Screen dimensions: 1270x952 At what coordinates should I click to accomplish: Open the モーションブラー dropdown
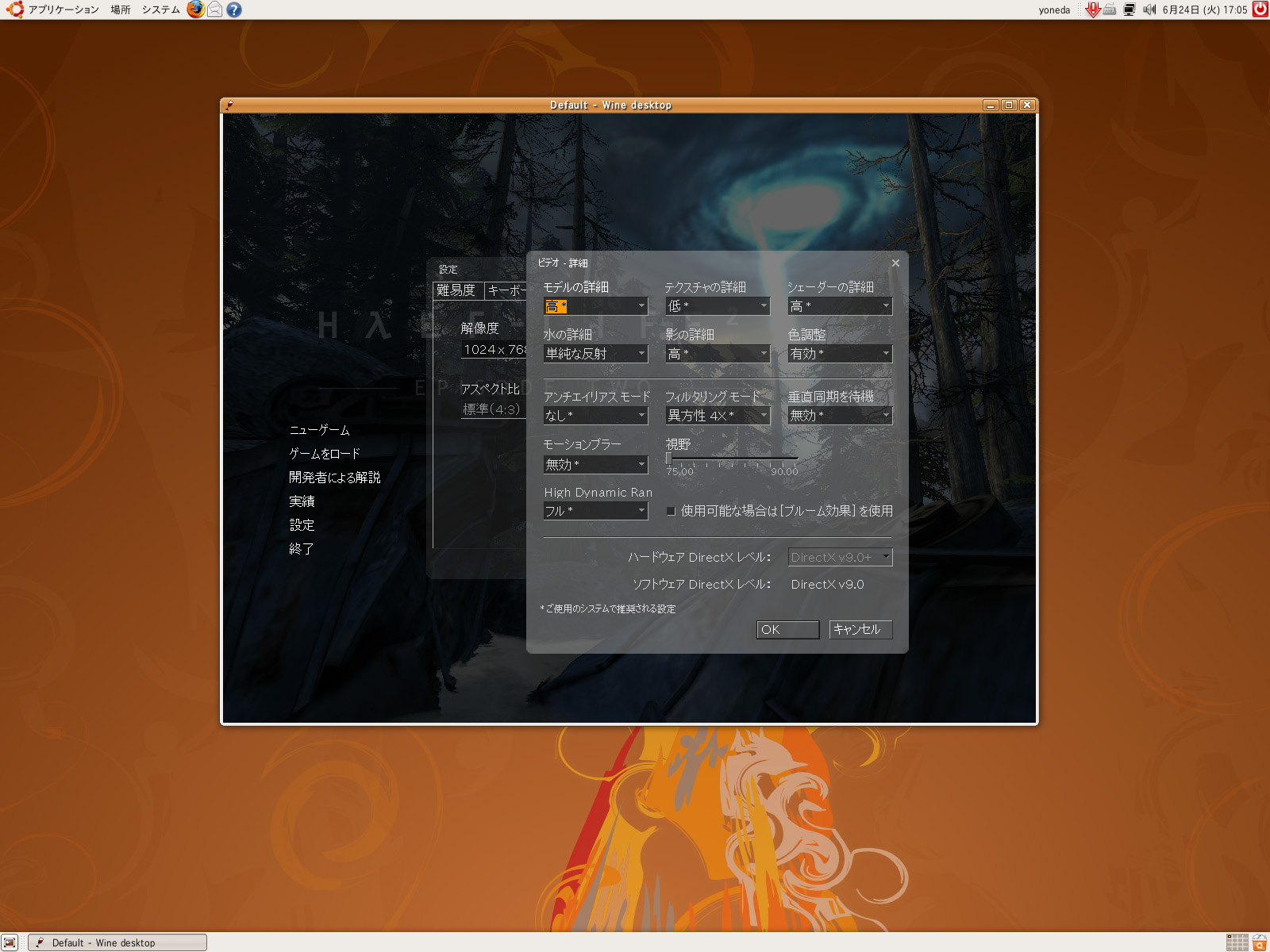click(x=596, y=464)
